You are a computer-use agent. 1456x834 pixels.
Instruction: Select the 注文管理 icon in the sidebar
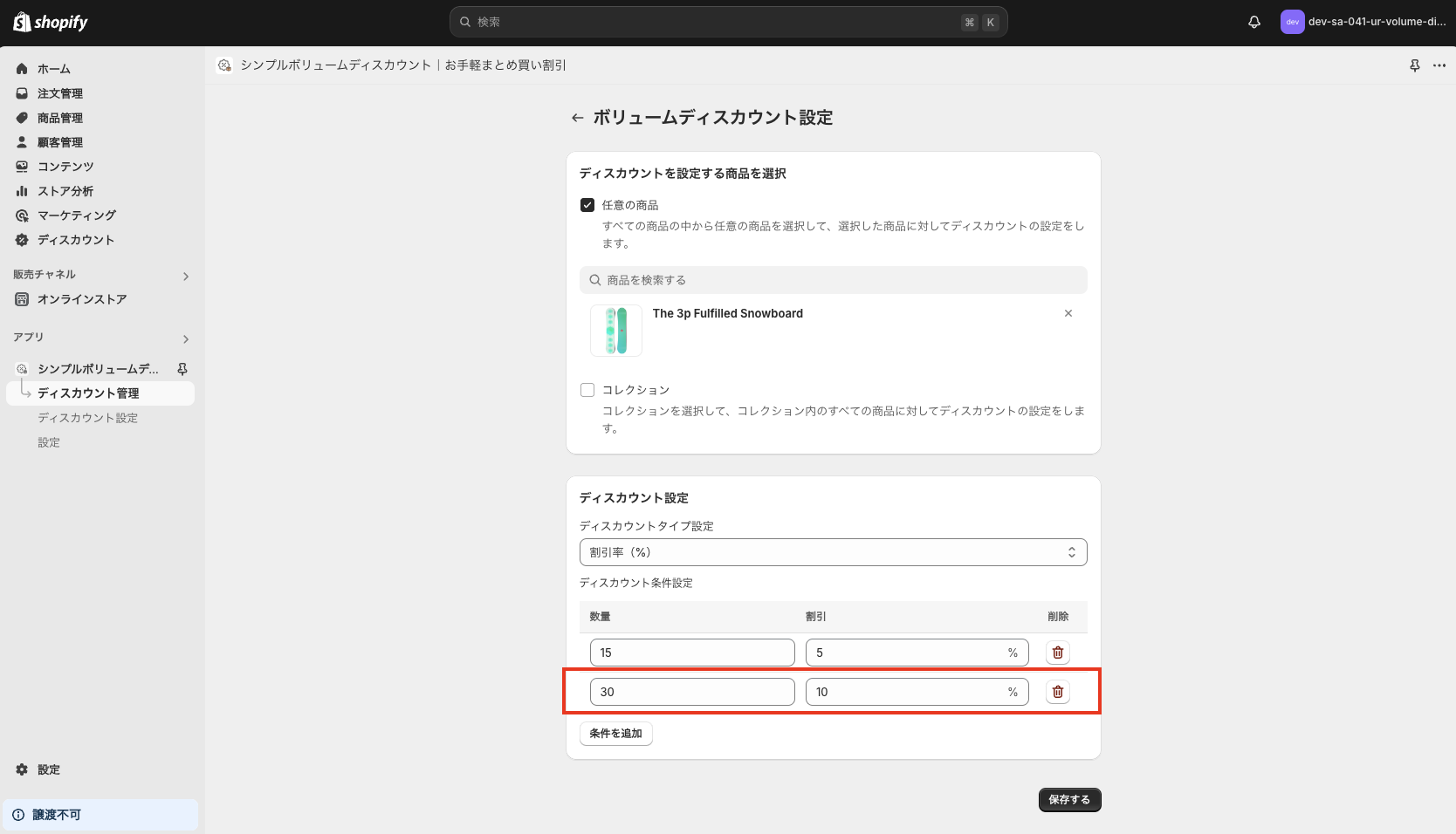click(21, 93)
